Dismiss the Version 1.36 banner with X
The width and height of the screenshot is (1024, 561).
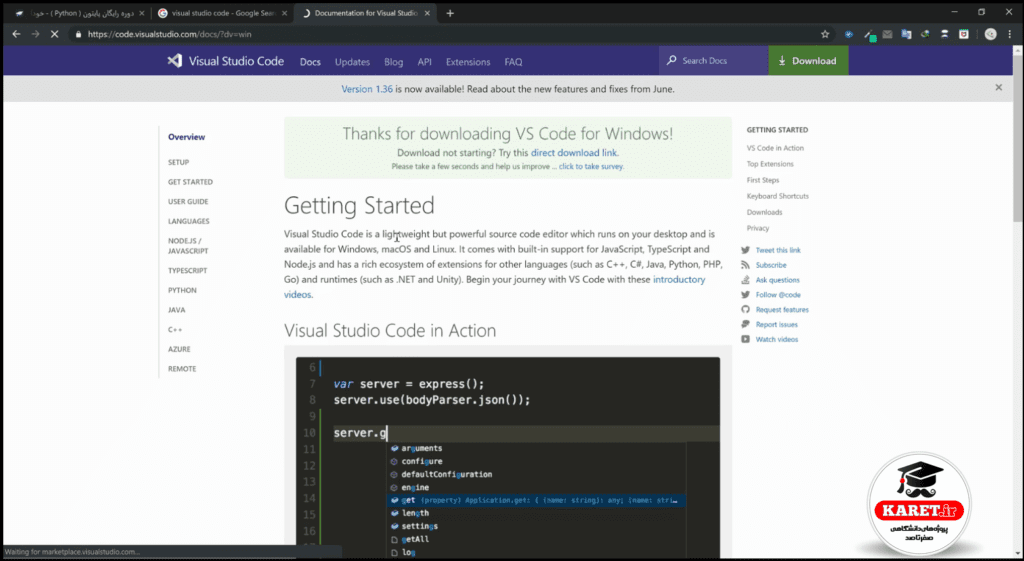[999, 88]
